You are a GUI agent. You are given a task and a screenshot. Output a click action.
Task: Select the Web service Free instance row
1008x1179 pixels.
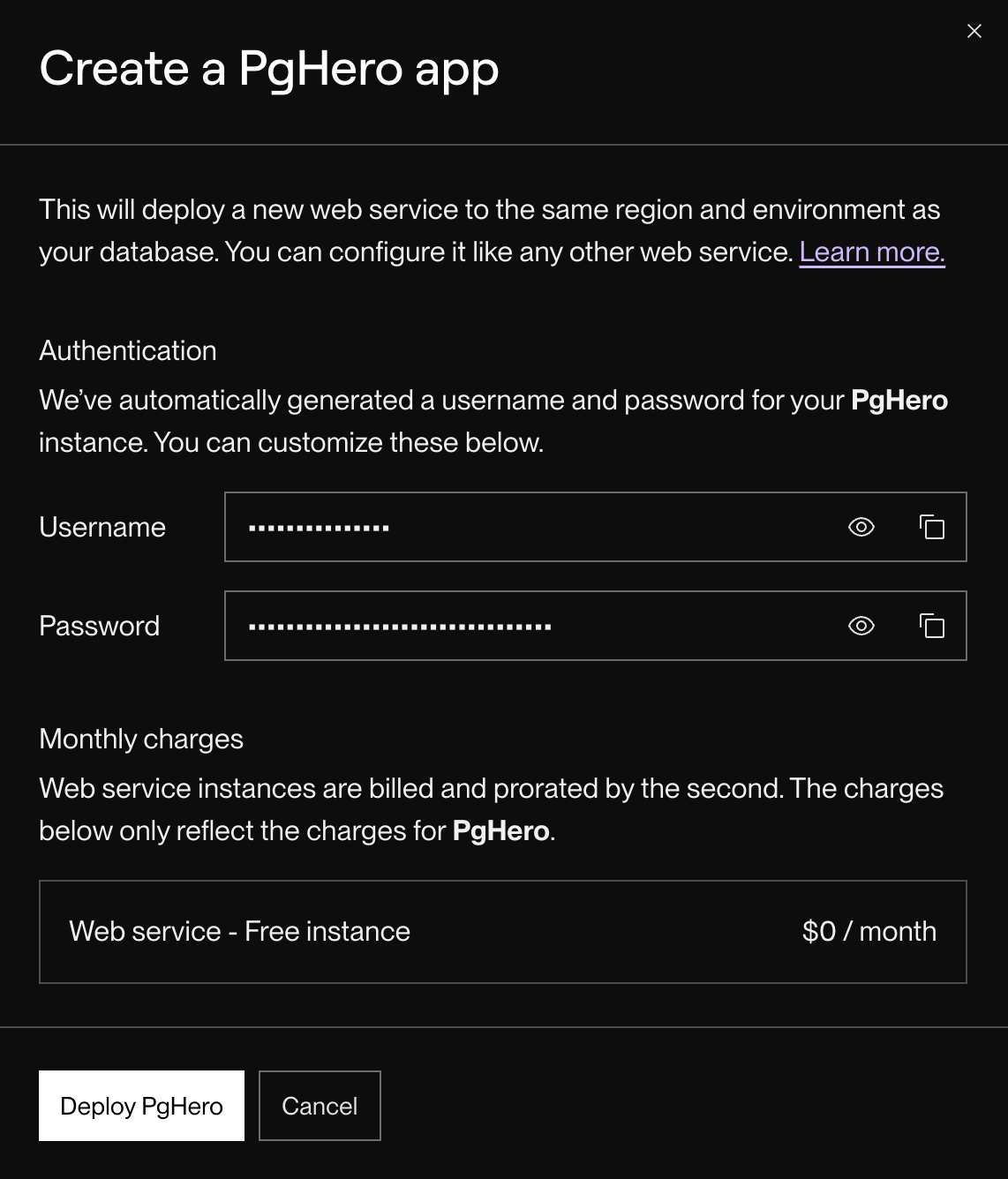click(503, 931)
